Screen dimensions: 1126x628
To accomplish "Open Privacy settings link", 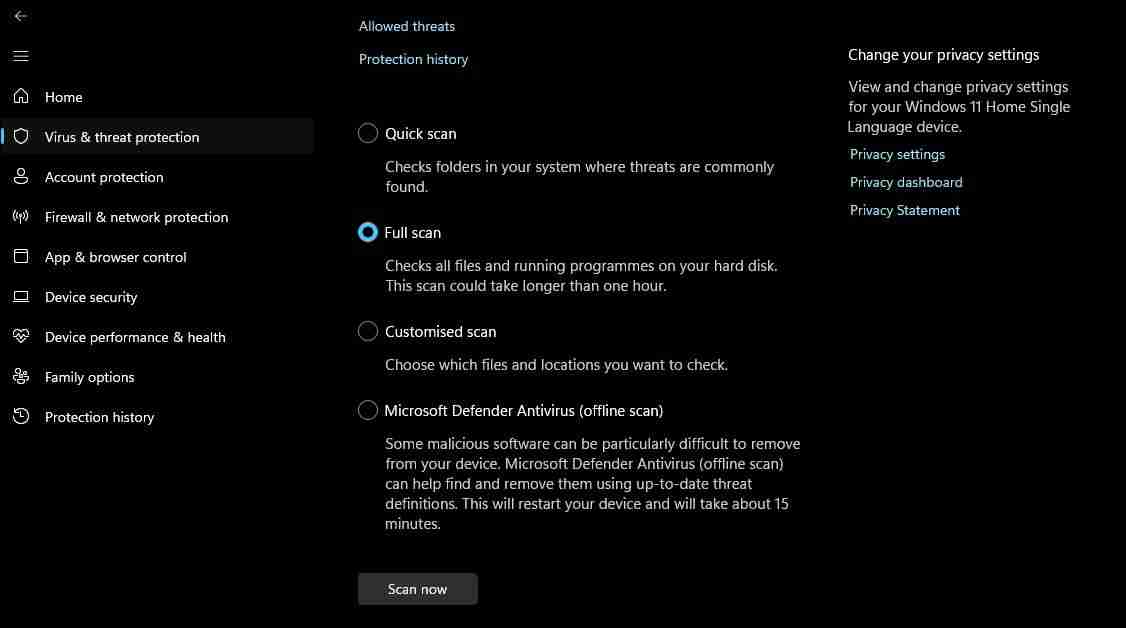I will click(897, 154).
